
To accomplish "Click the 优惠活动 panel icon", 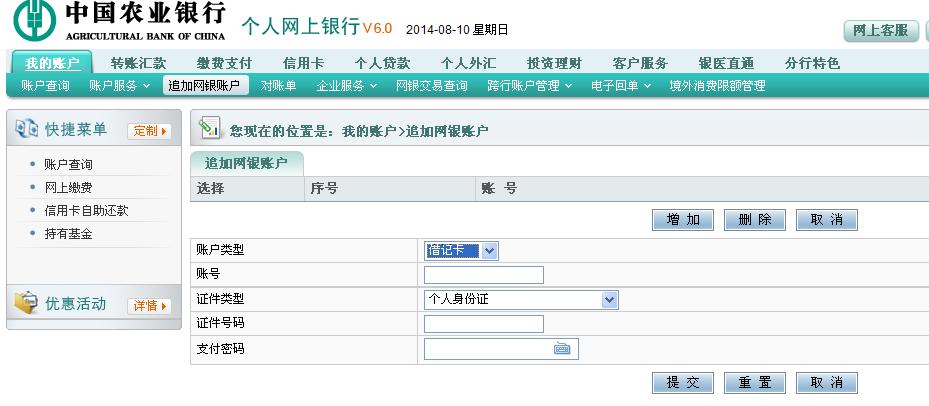I will point(27,304).
